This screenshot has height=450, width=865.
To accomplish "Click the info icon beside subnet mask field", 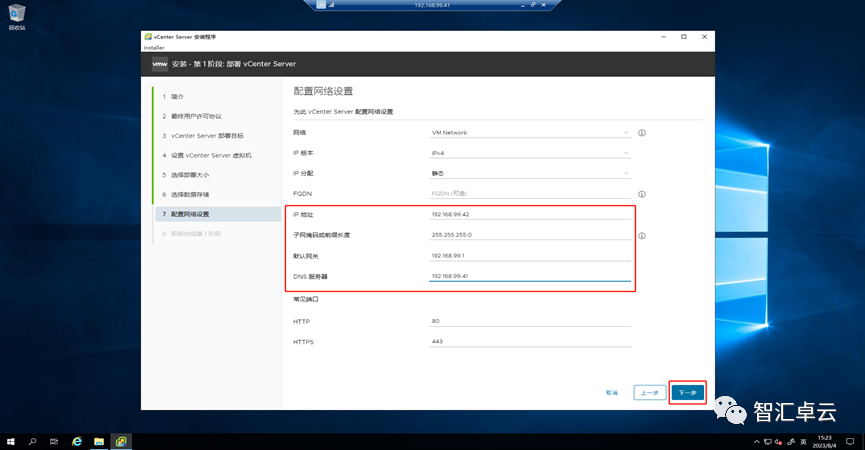I will (x=642, y=235).
